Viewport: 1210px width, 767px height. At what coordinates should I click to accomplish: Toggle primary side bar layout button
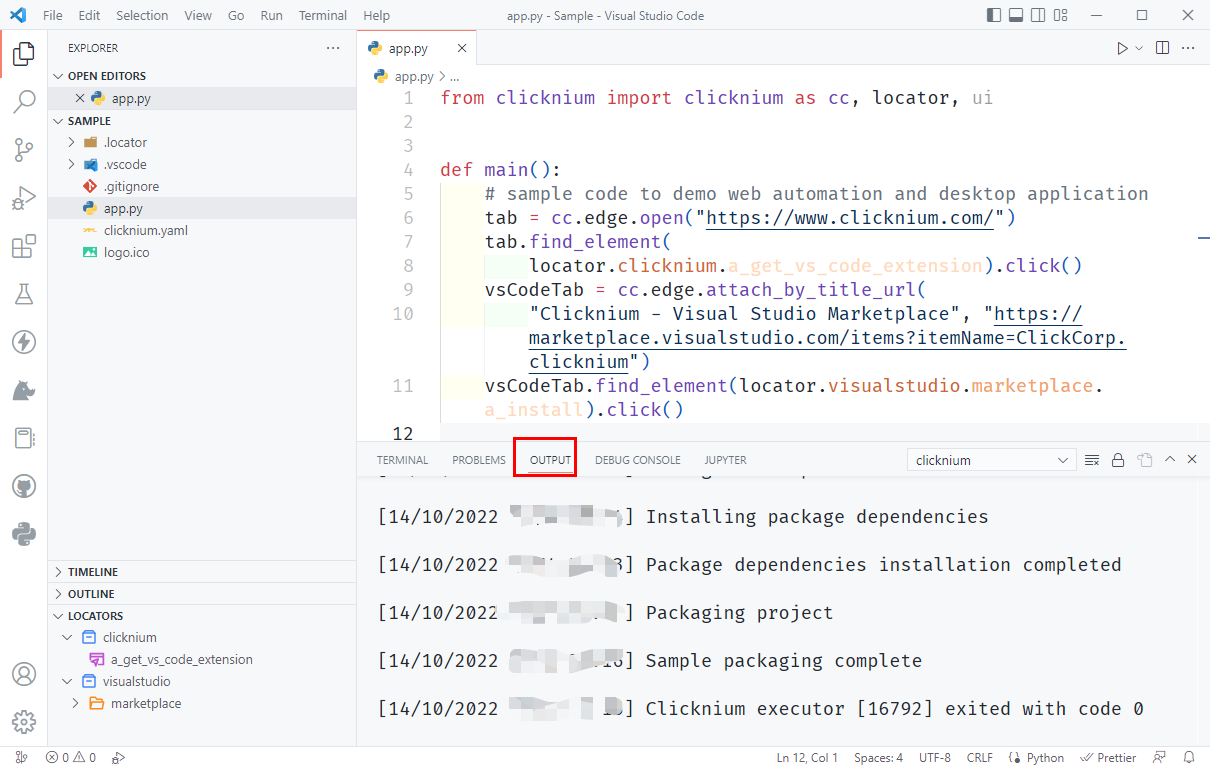(993, 15)
